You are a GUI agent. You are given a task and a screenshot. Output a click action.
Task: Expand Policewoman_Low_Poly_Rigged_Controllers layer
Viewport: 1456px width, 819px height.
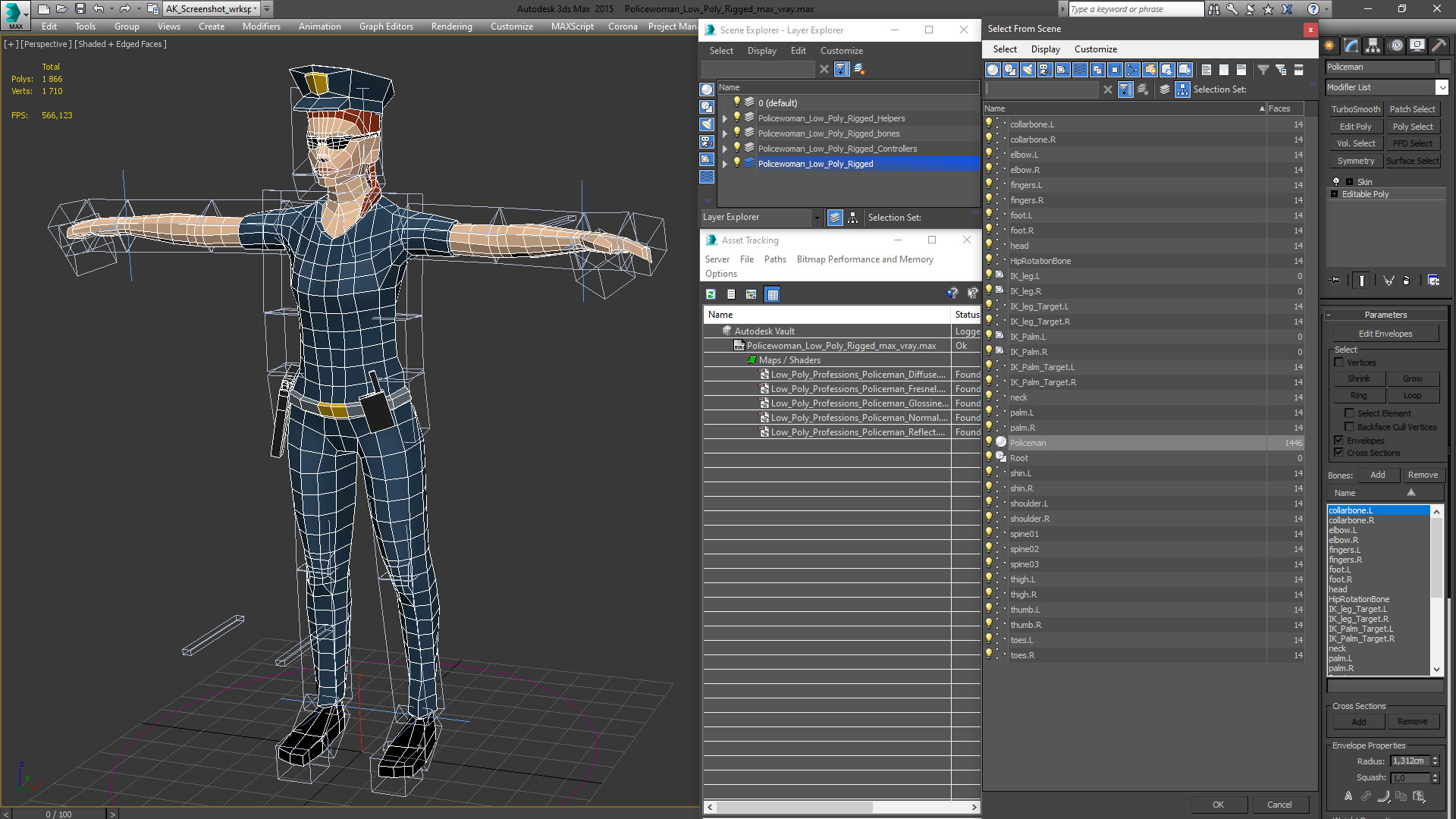click(725, 149)
